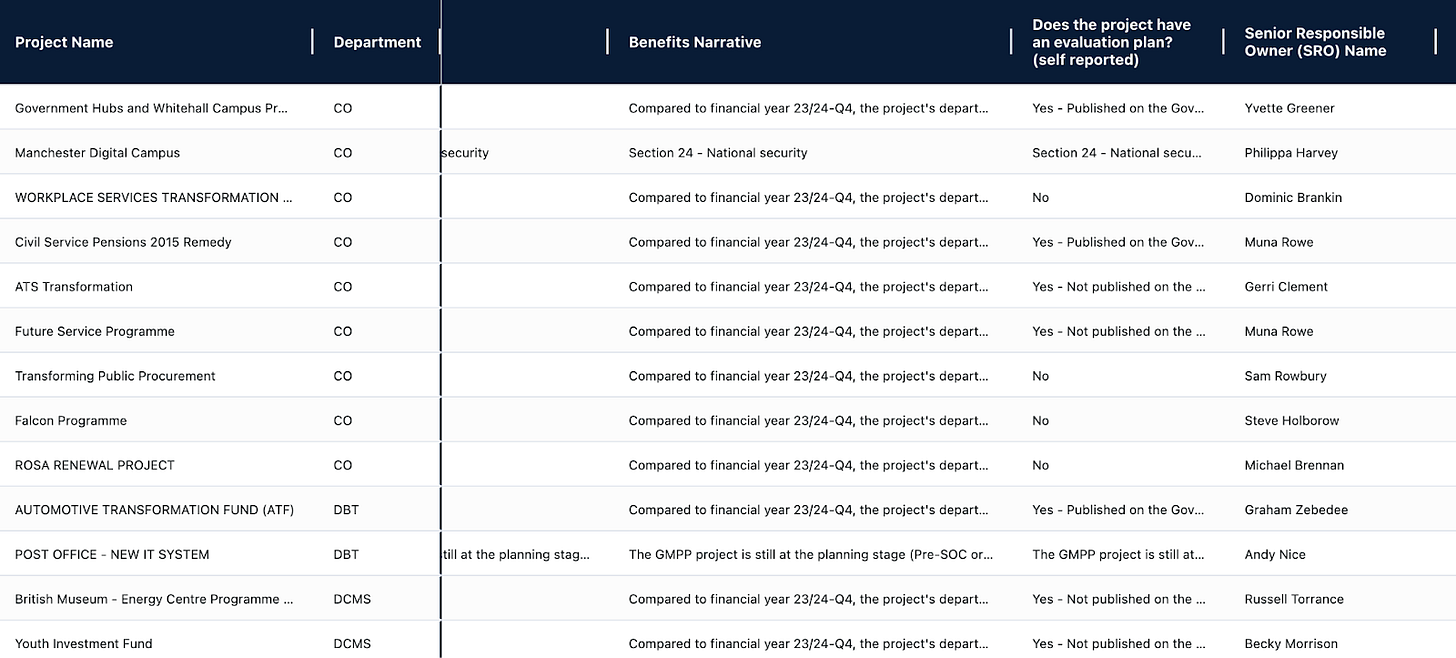Viewport: 1456px width, 658px height.
Task: Click 'Section 24 - National security' benefits narrative
Action: click(x=718, y=153)
